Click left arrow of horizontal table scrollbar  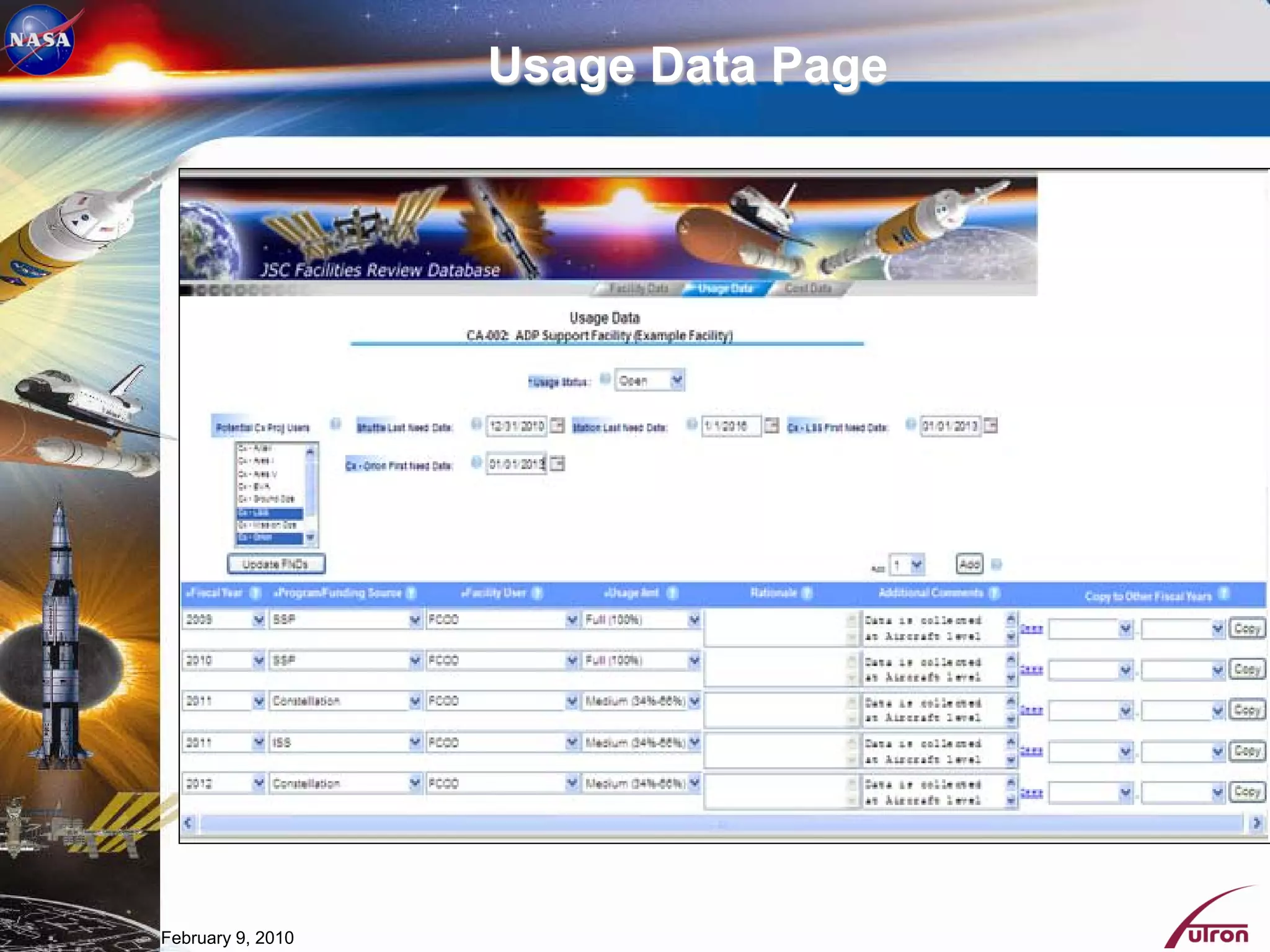189,823
